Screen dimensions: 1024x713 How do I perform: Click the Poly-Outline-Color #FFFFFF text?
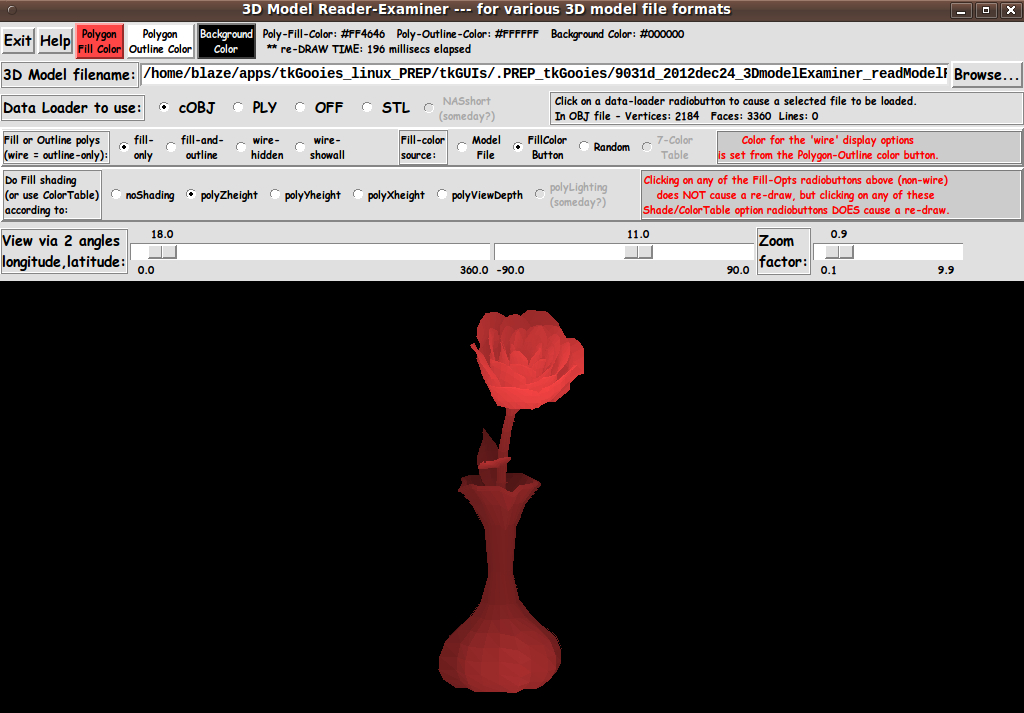tap(468, 34)
